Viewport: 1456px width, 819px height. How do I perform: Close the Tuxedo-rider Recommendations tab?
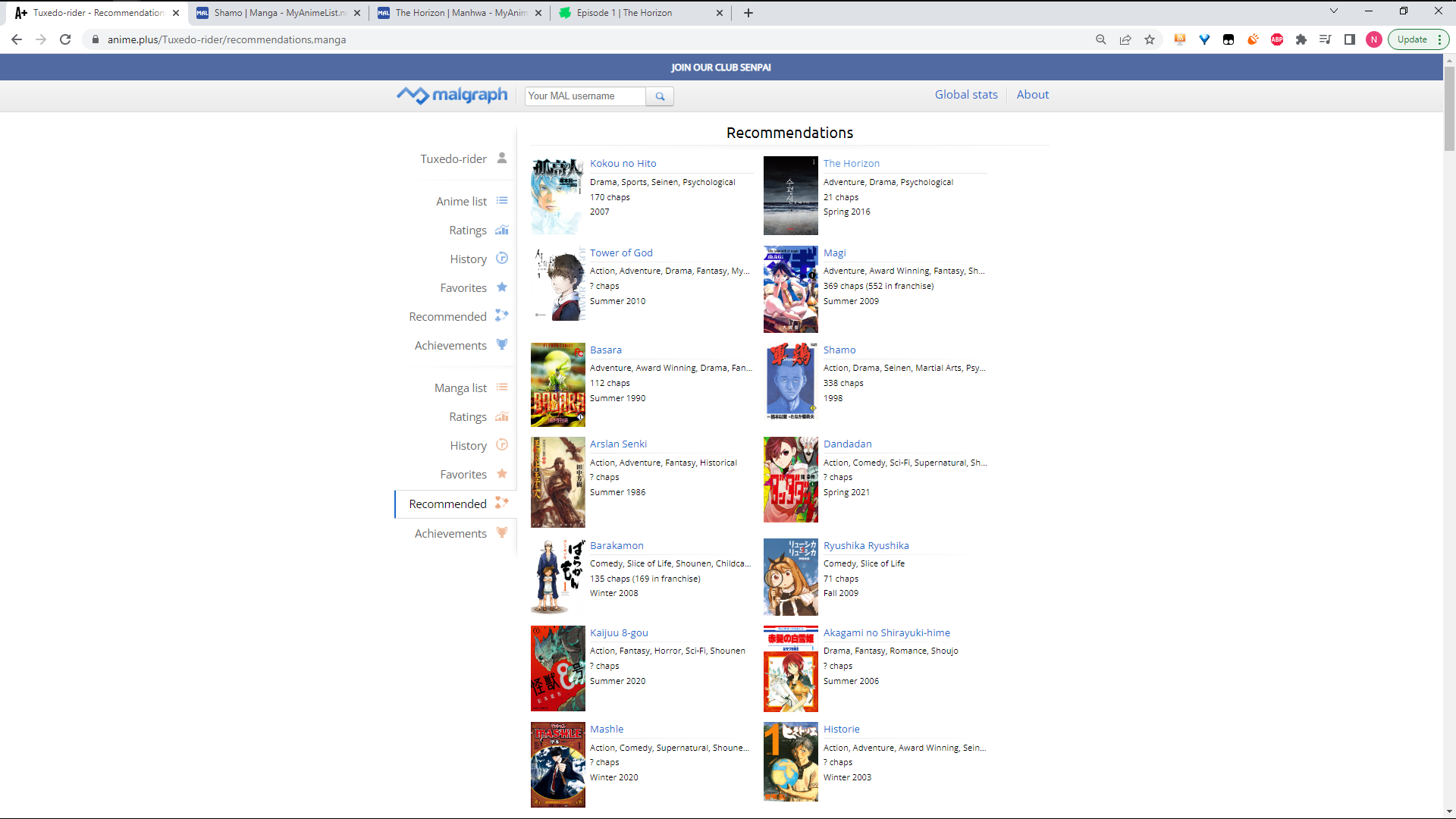(176, 13)
